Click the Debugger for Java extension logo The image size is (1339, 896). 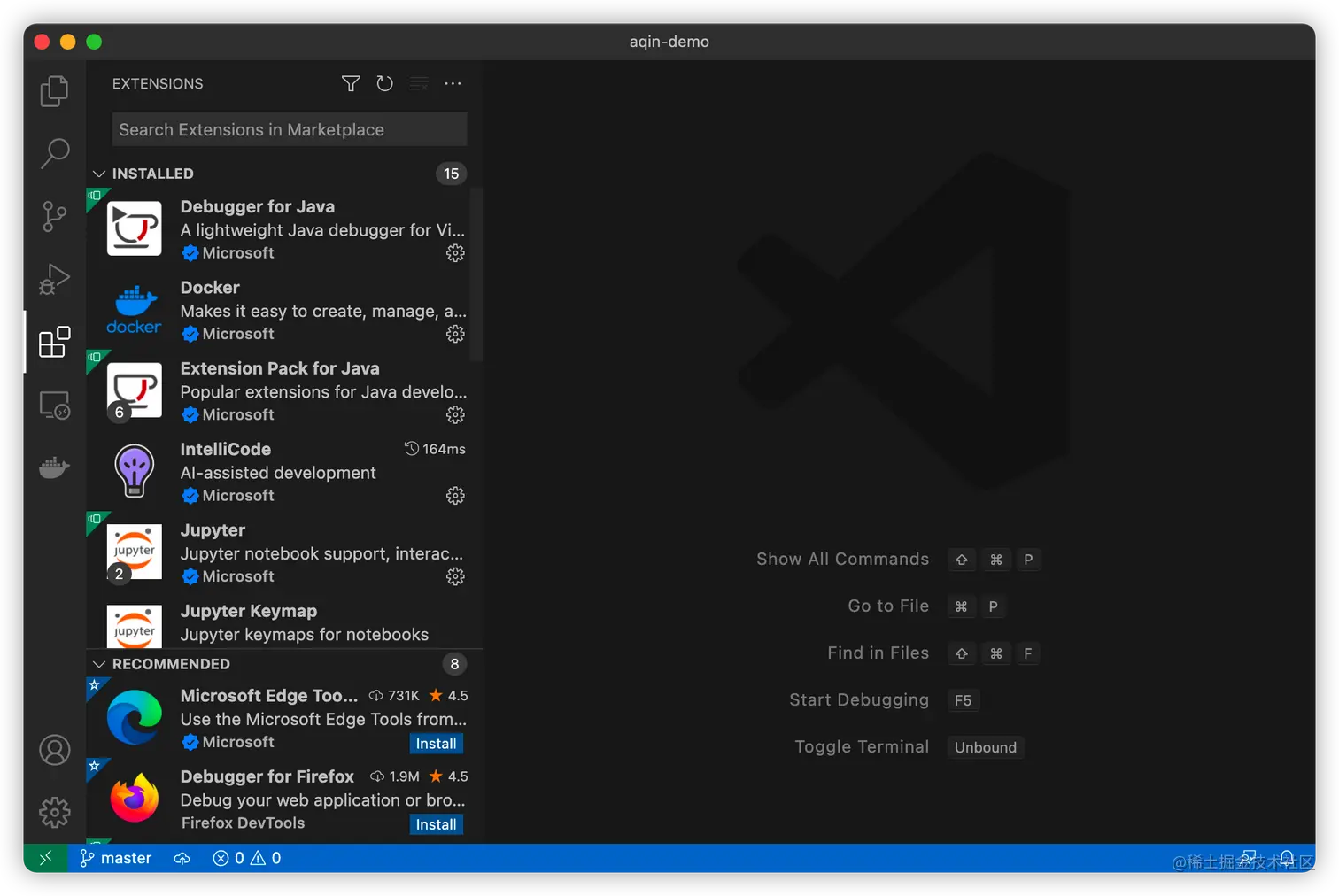[x=135, y=228]
